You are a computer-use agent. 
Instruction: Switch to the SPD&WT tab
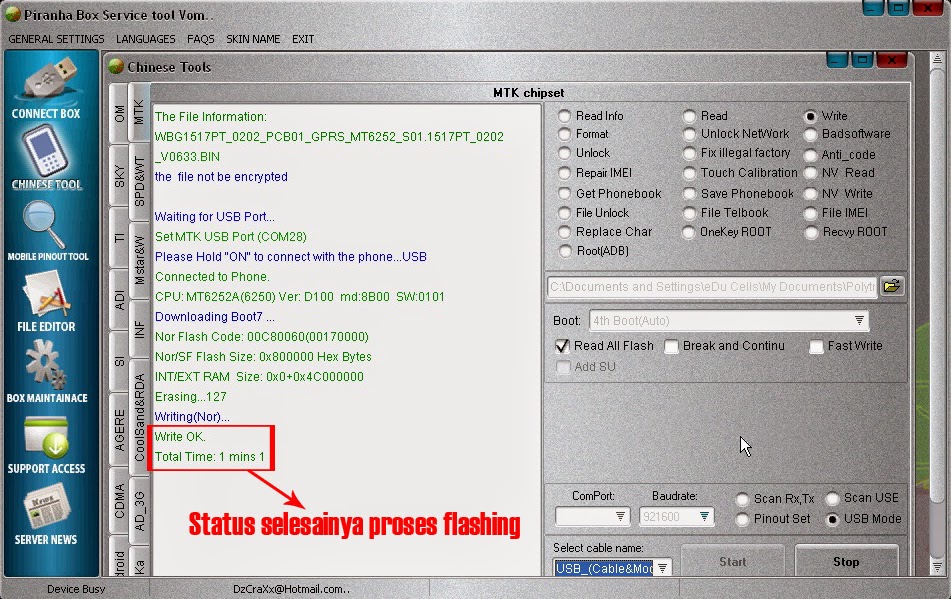[139, 182]
